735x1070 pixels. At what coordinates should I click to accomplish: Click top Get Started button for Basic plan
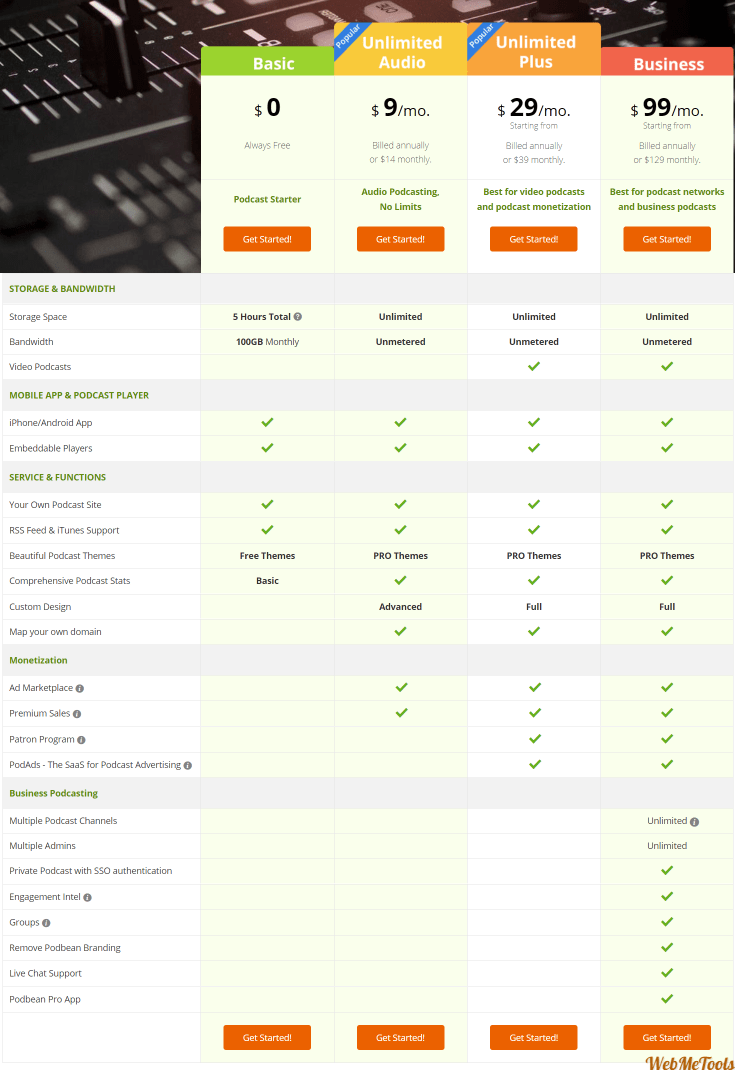pyautogui.click(x=267, y=239)
